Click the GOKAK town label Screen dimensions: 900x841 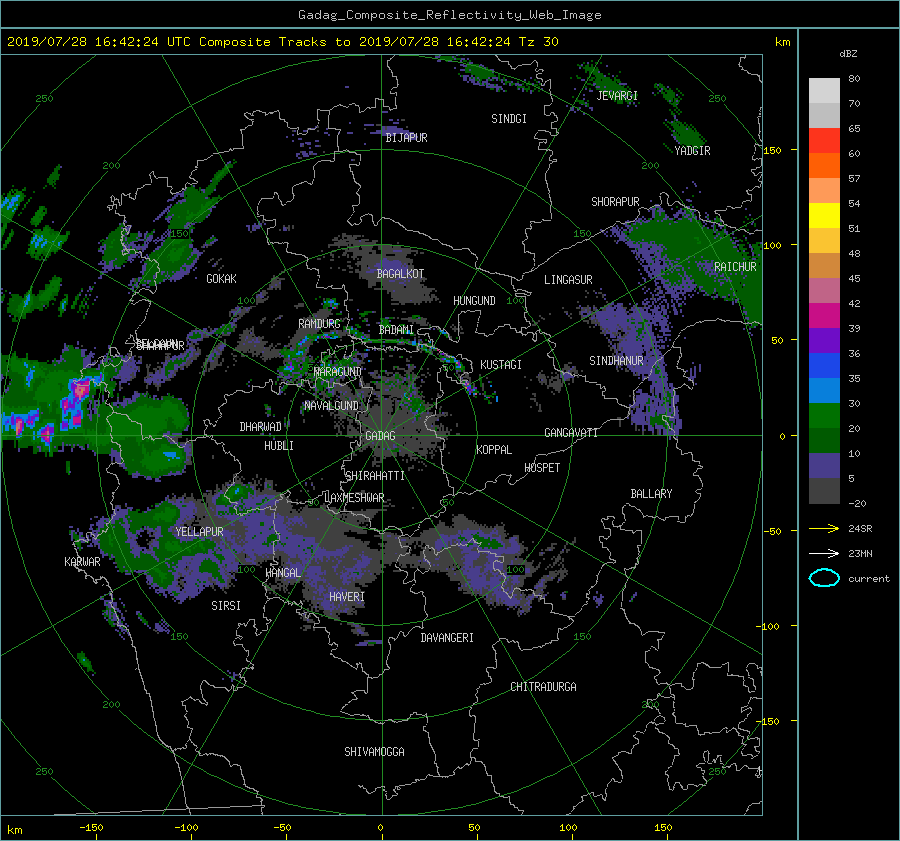pos(222,279)
